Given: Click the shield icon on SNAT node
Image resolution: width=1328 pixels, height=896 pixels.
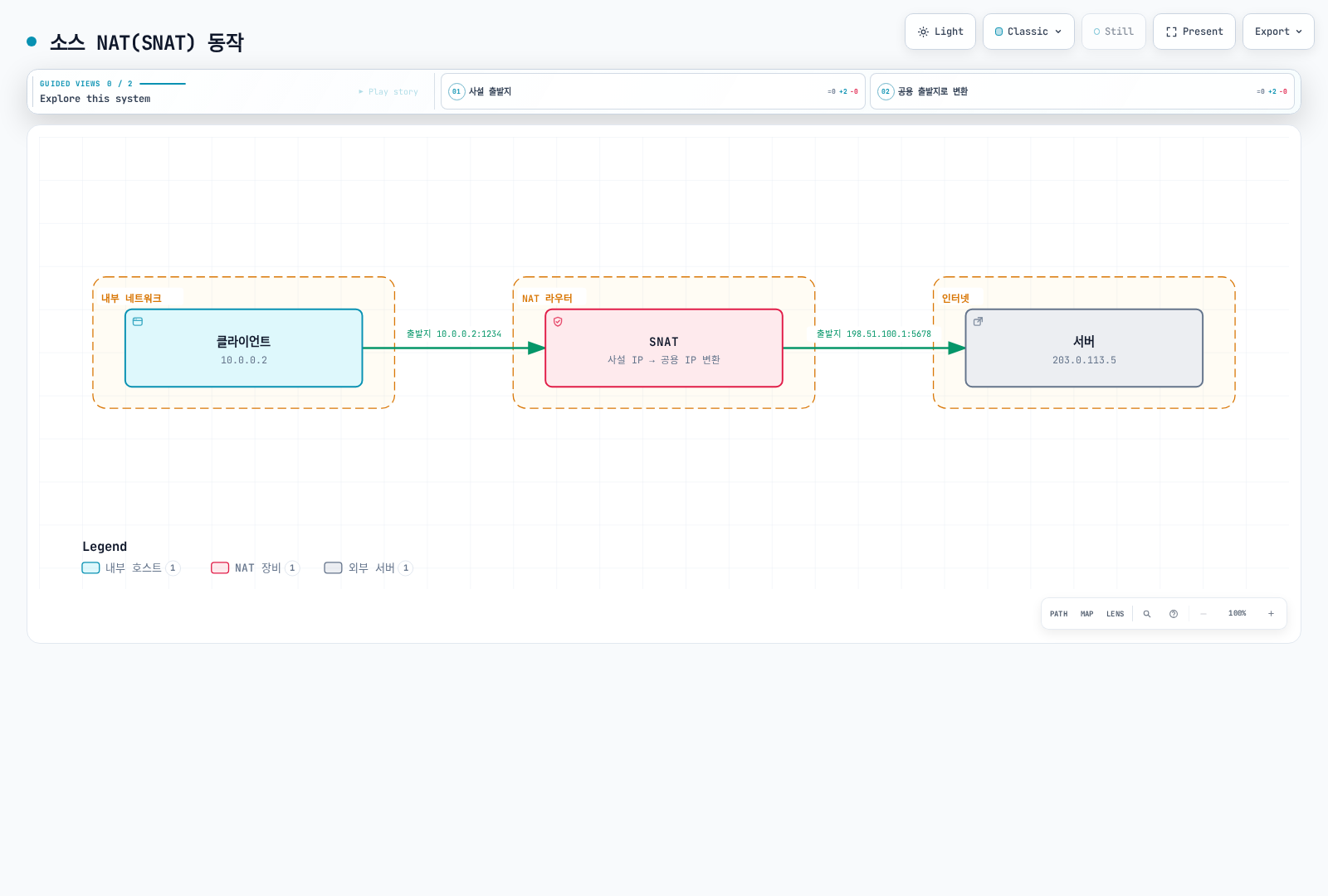Looking at the screenshot, I should [x=558, y=322].
